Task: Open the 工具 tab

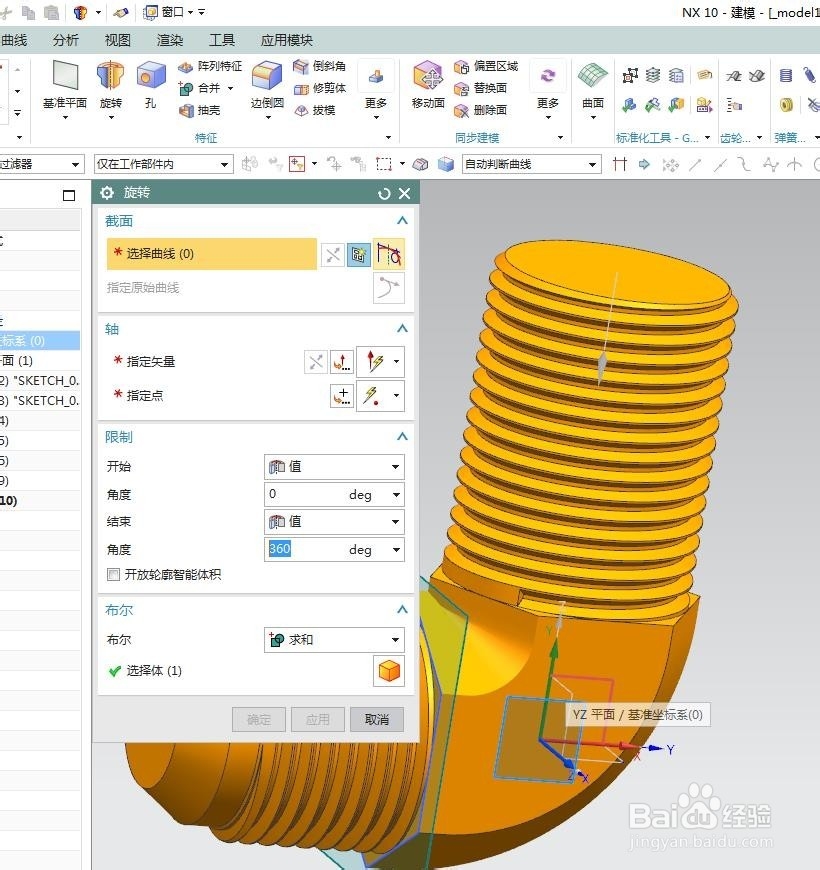Action: tap(222, 40)
